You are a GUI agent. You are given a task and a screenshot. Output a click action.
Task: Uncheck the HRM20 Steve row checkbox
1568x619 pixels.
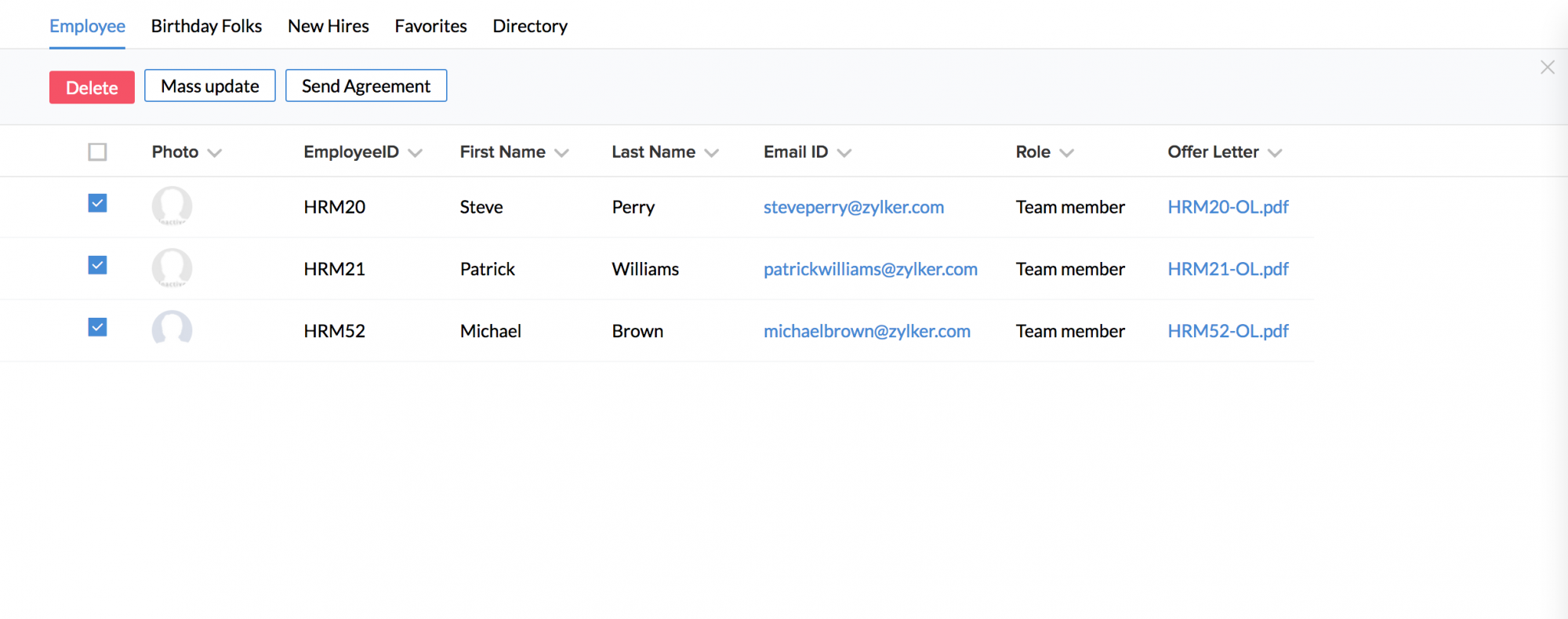pos(97,203)
